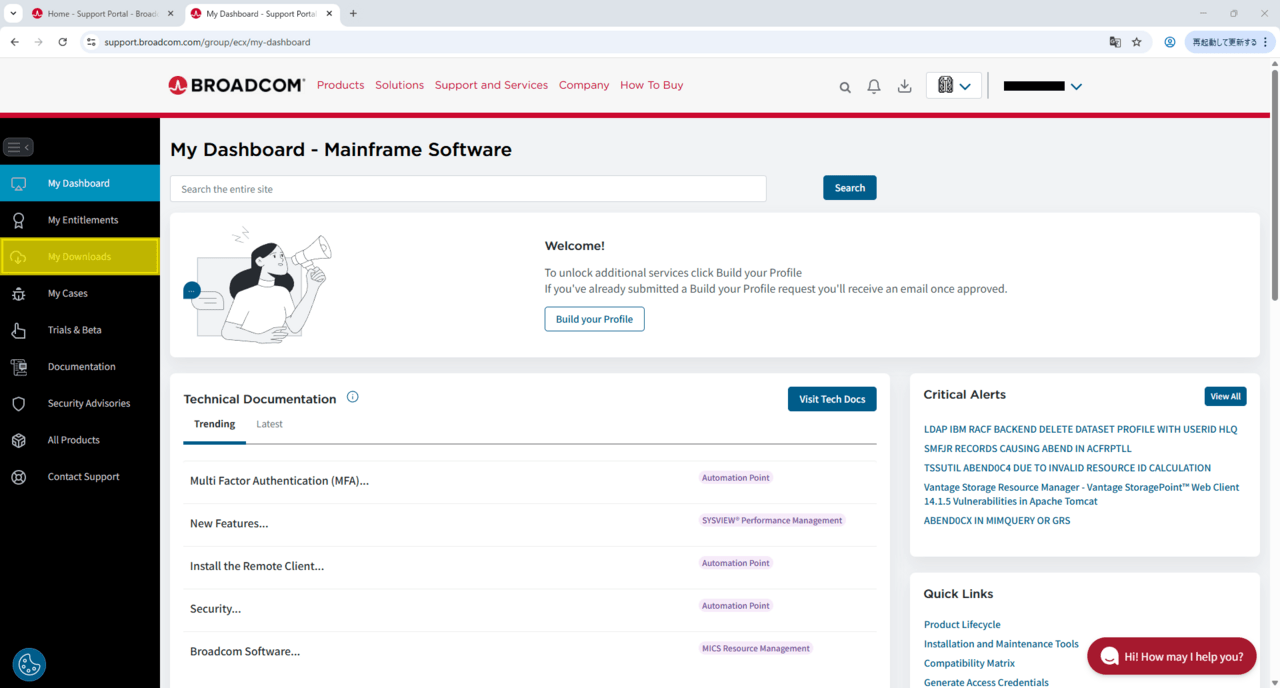
Task: Click the Contact Support lifebuoy icon
Action: [x=18, y=477]
